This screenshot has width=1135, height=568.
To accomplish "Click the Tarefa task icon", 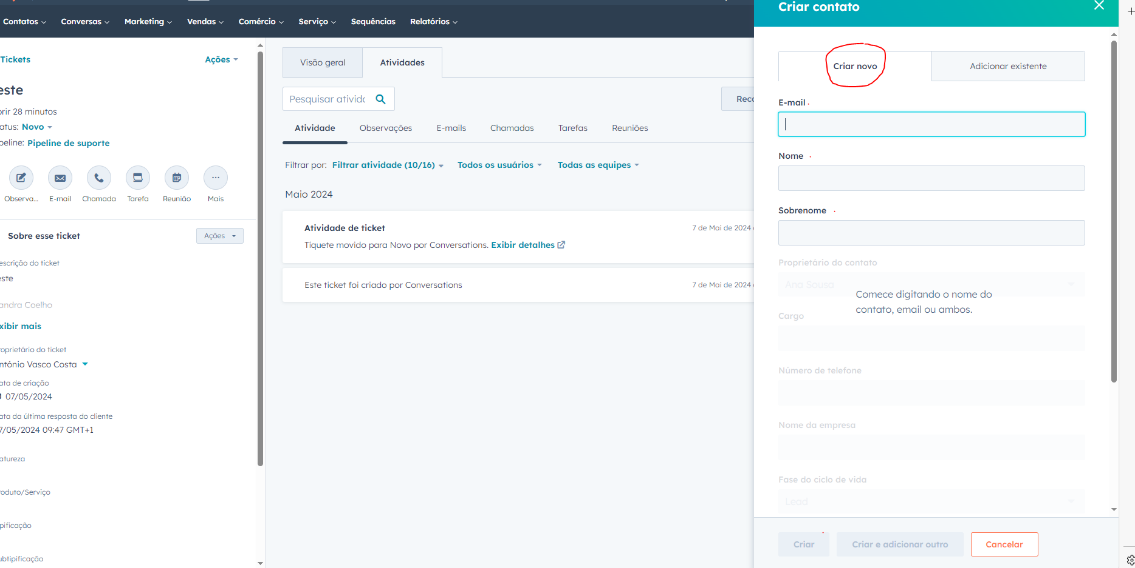I will pyautogui.click(x=137, y=178).
